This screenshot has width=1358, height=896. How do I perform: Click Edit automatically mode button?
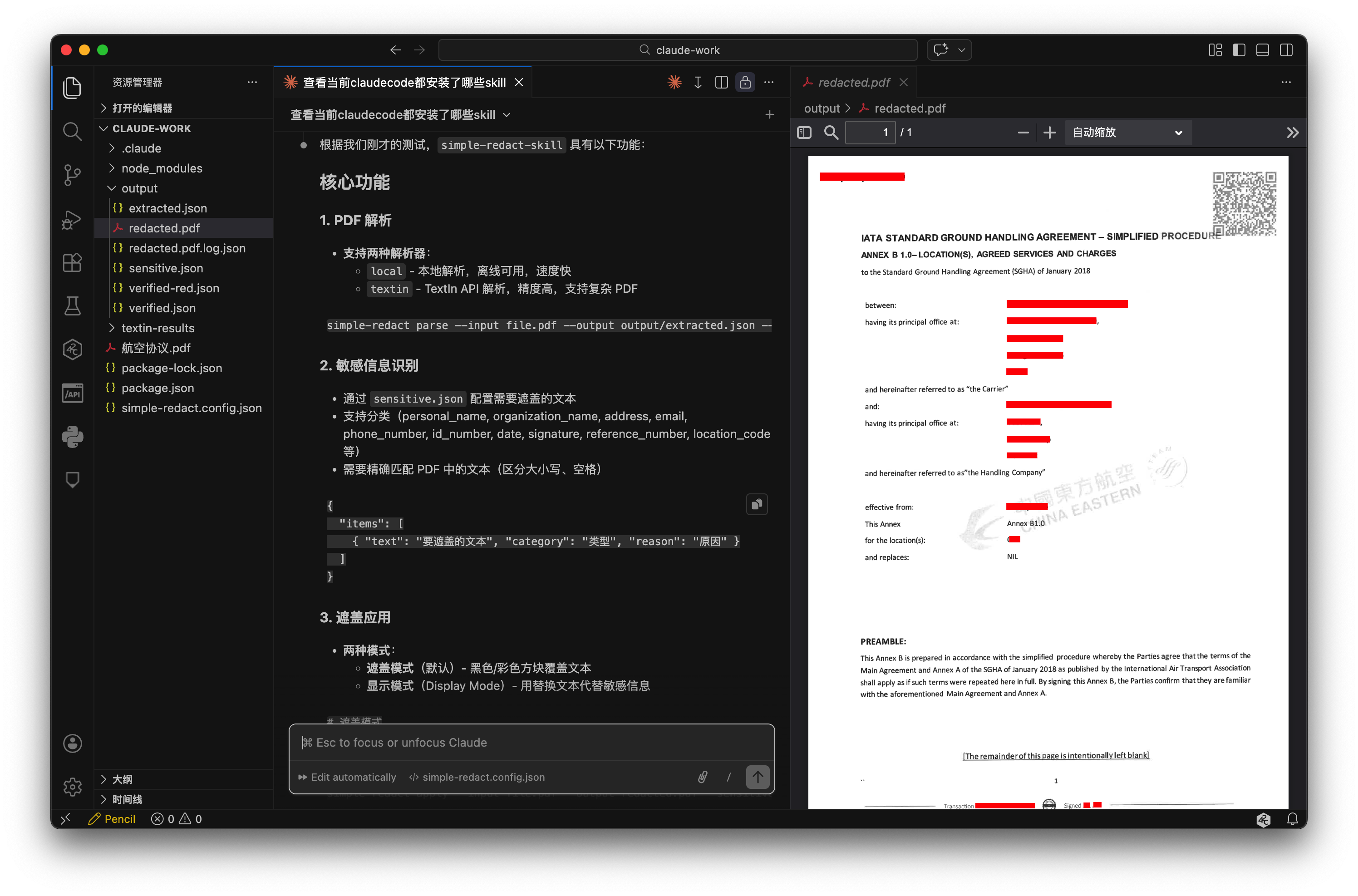347,777
